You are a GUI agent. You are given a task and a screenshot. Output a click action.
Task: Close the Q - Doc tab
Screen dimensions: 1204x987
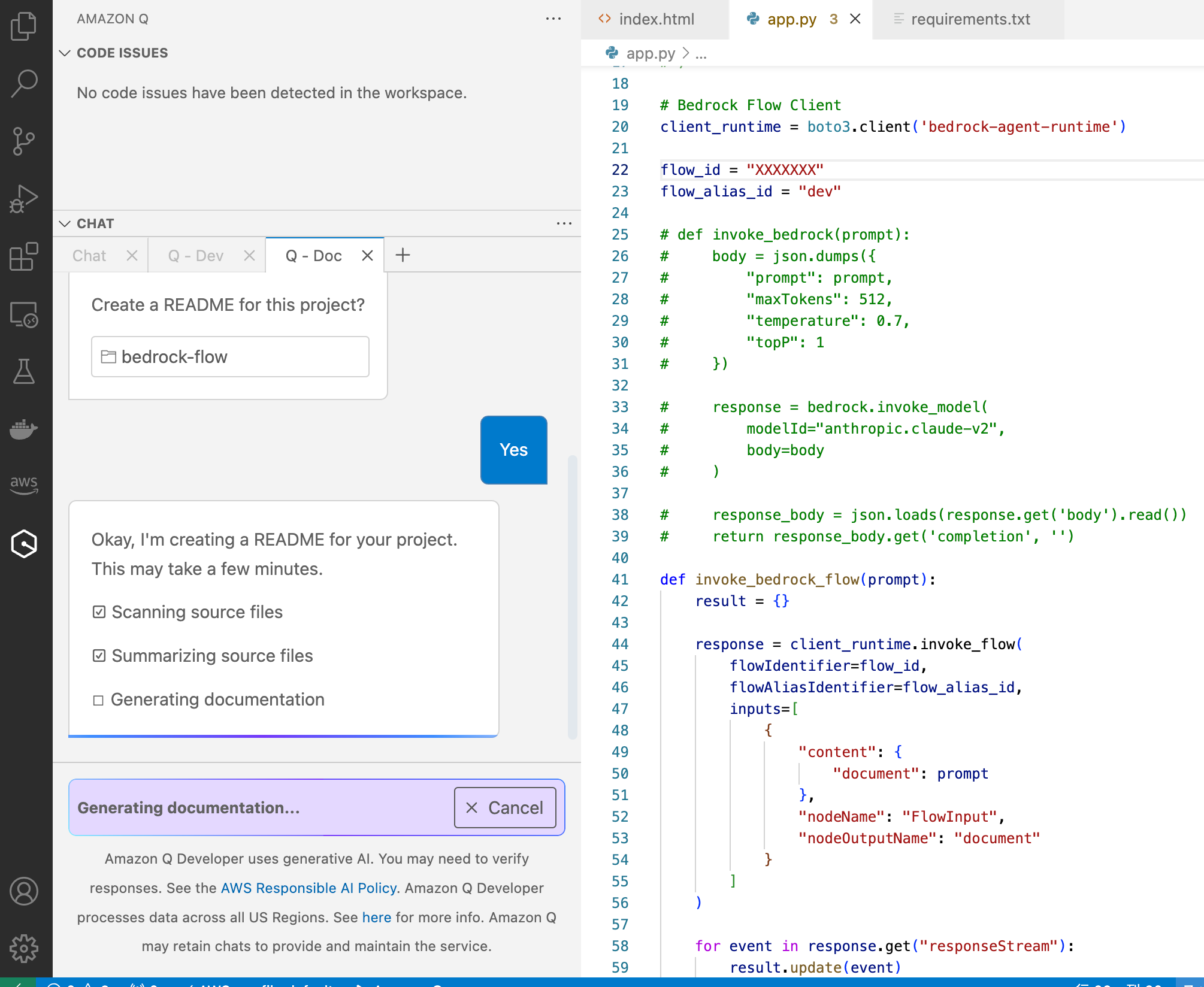point(368,256)
